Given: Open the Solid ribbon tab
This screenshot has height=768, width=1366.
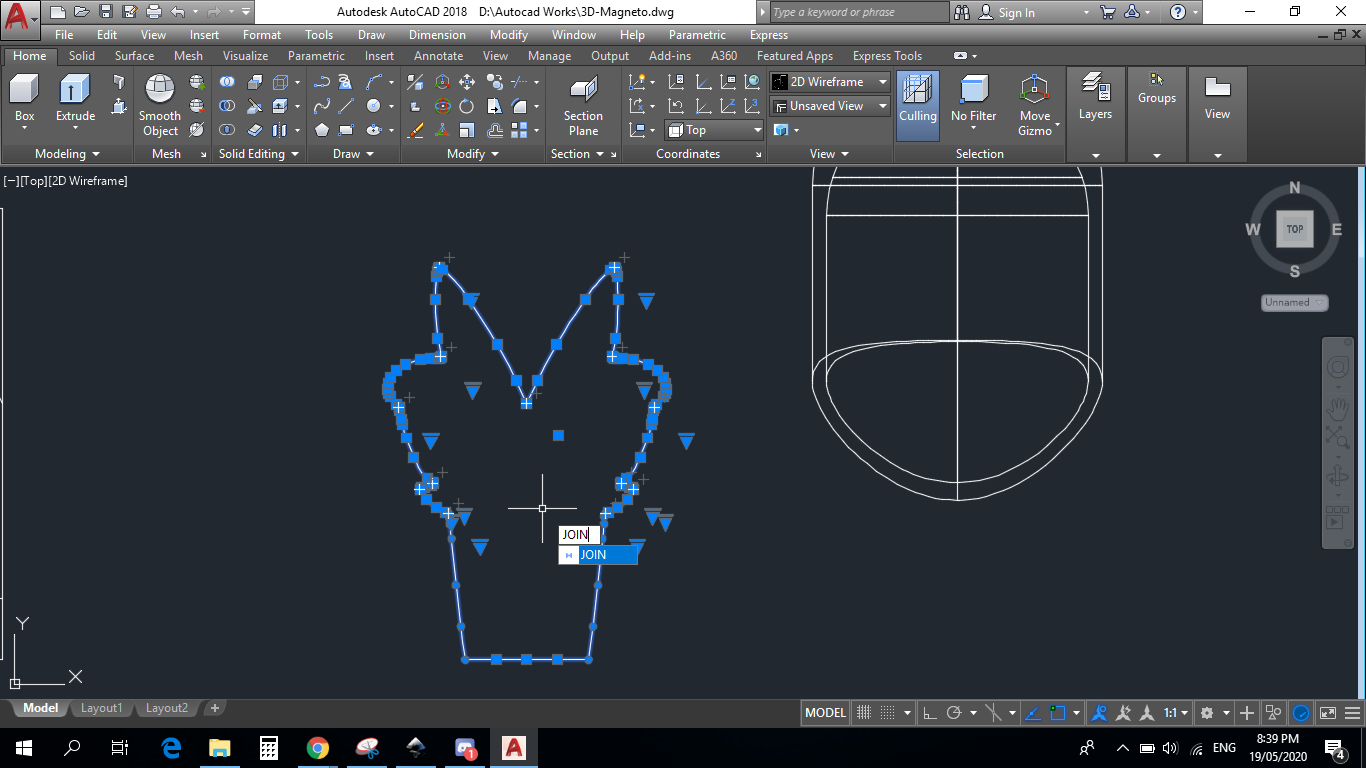Looking at the screenshot, I should click(82, 56).
